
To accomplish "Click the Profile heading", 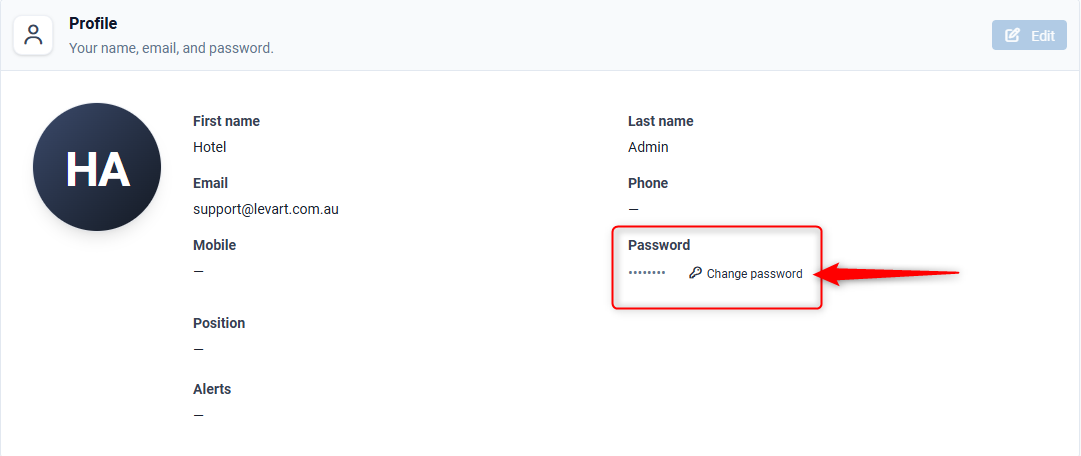I will pos(93,23).
